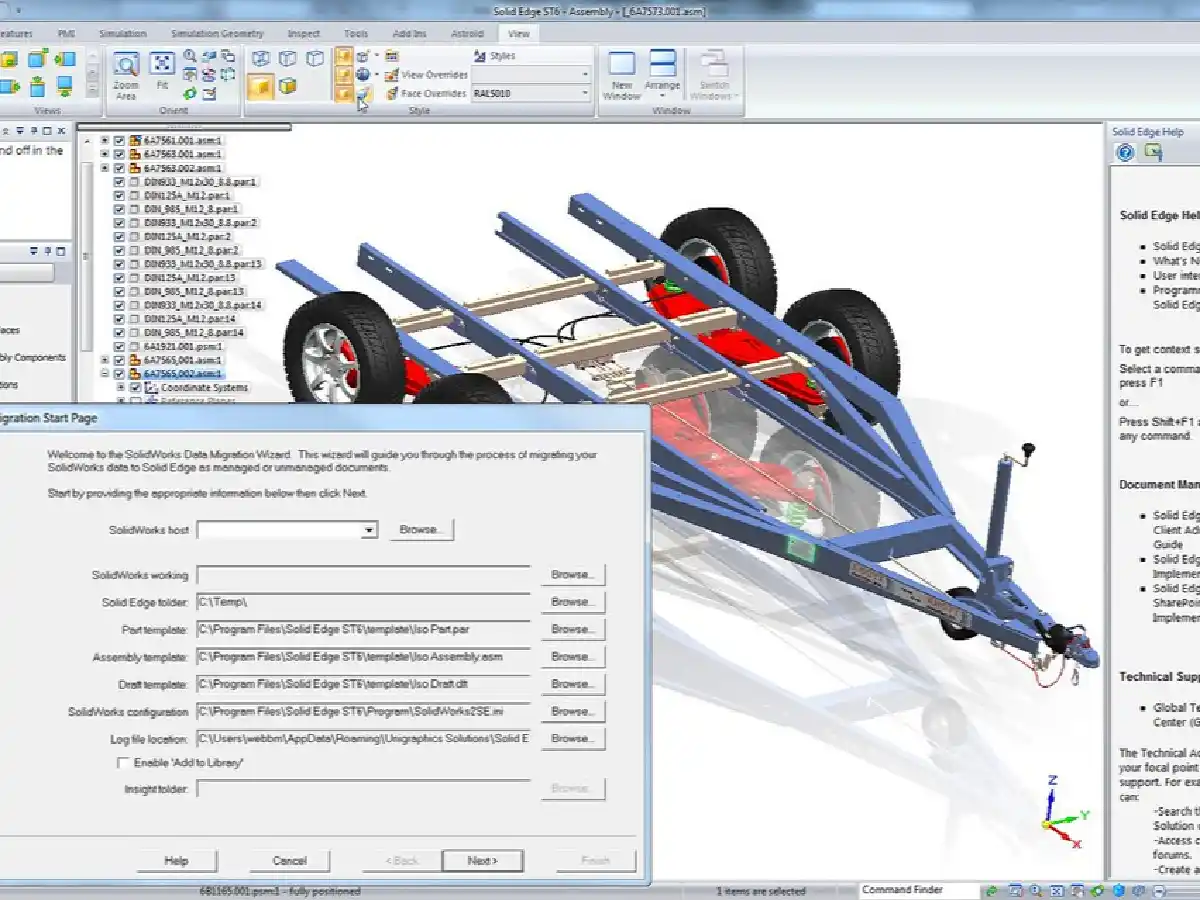
Task: Click the Face Overrides icon
Action: pos(391,93)
